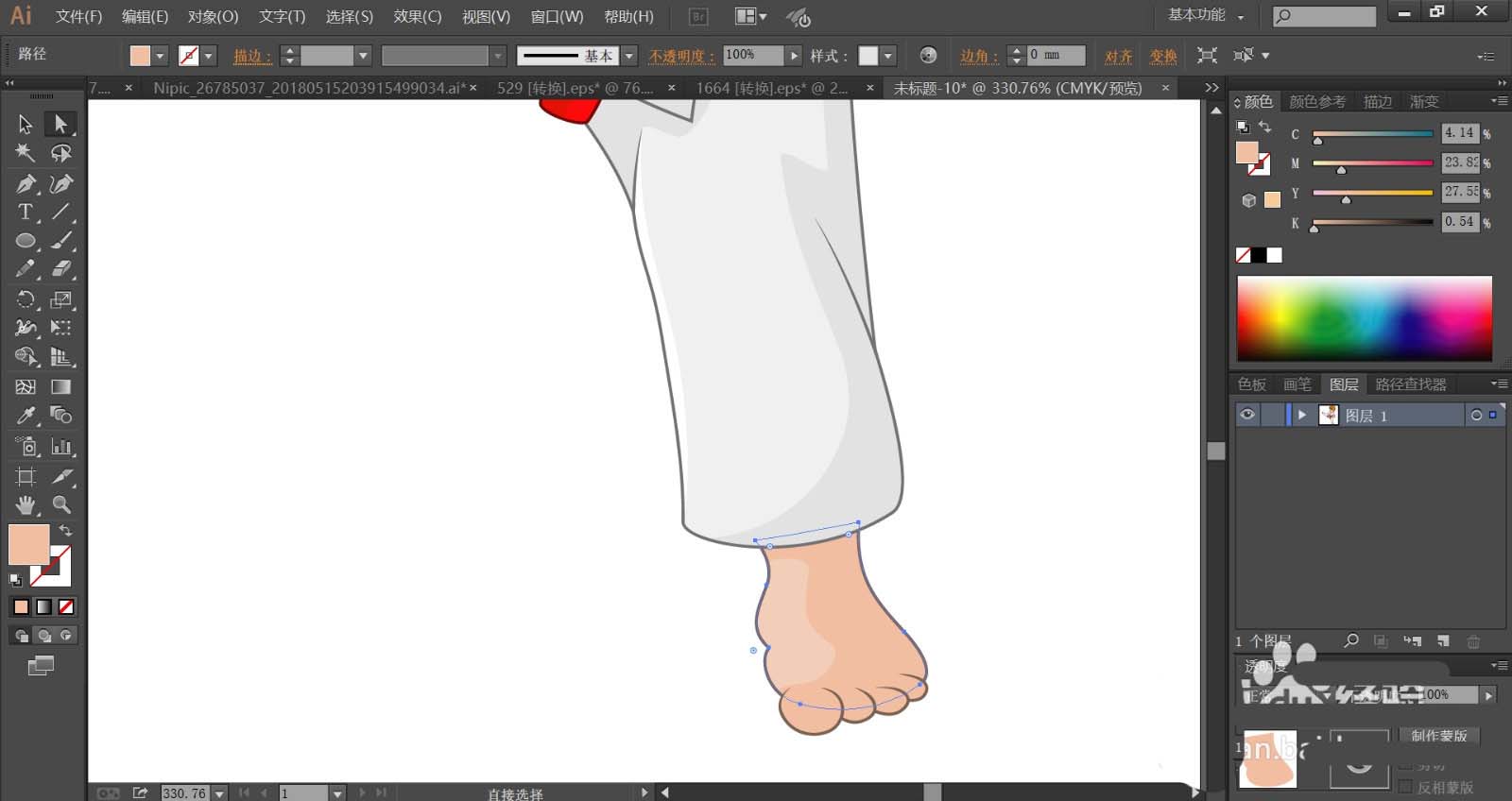The image size is (1512, 801).
Task: Enable Draw Normal mode
Action: [21, 636]
